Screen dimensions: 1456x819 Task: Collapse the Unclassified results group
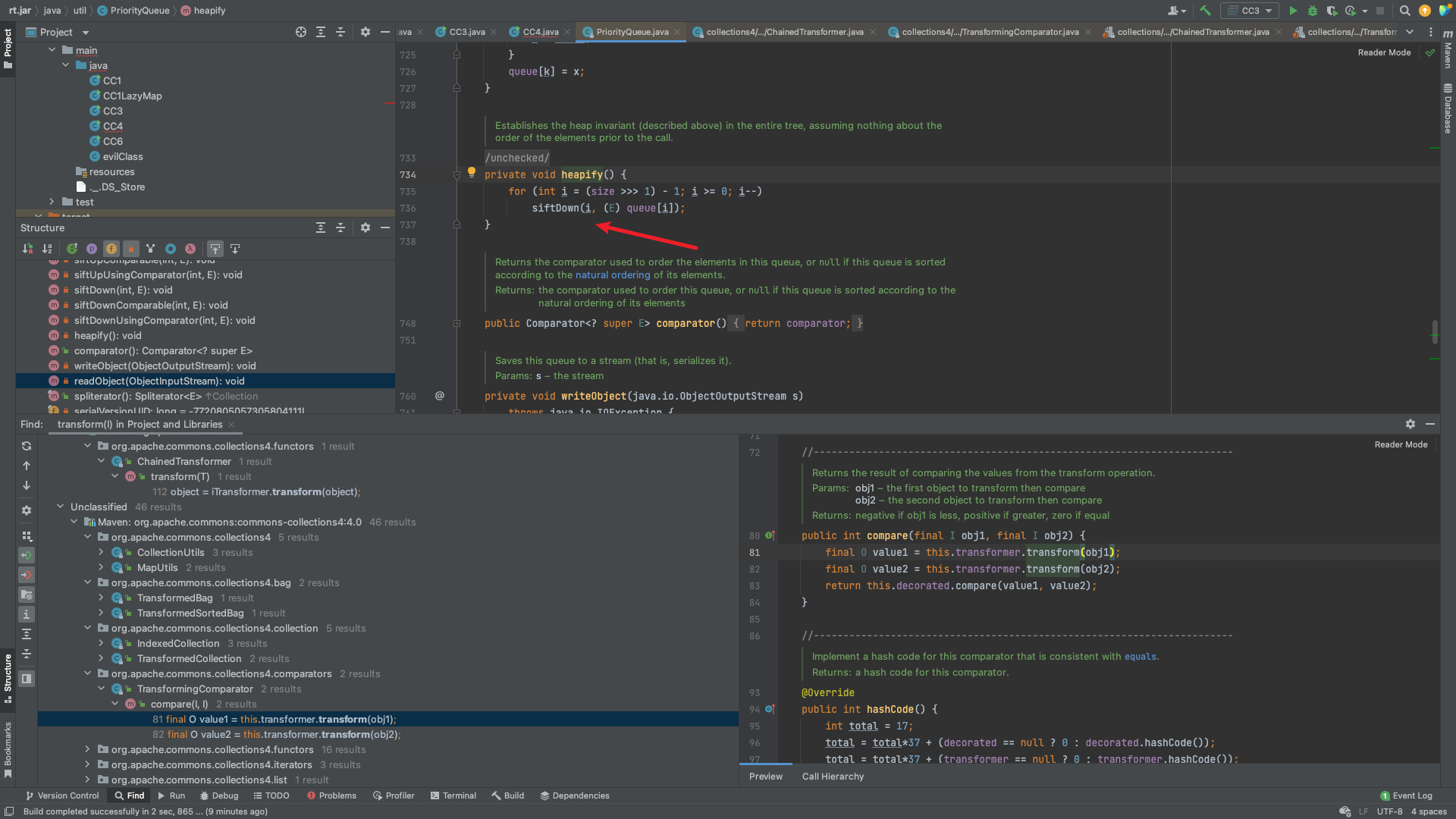(x=60, y=507)
